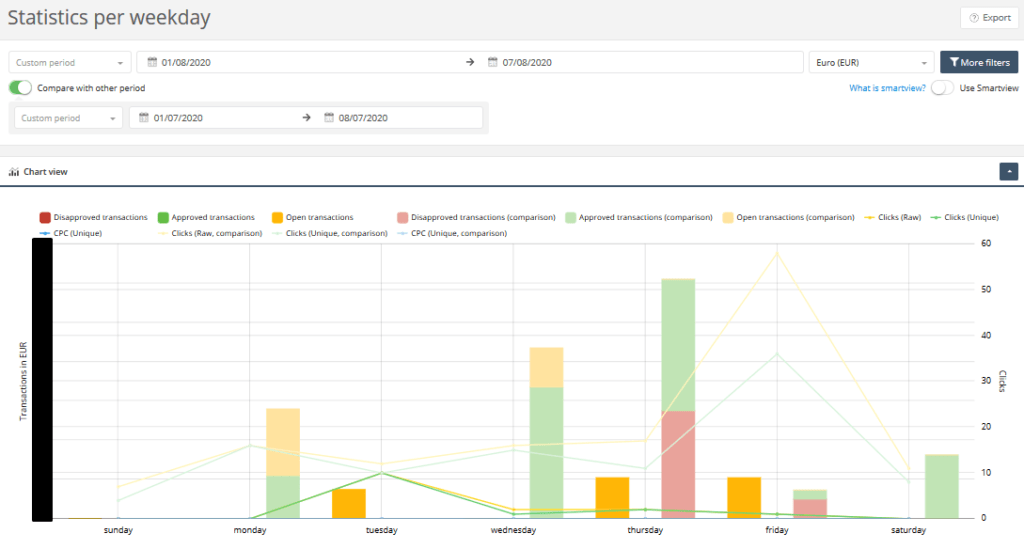Open the More filters panel
1024x549 pixels.
click(979, 62)
